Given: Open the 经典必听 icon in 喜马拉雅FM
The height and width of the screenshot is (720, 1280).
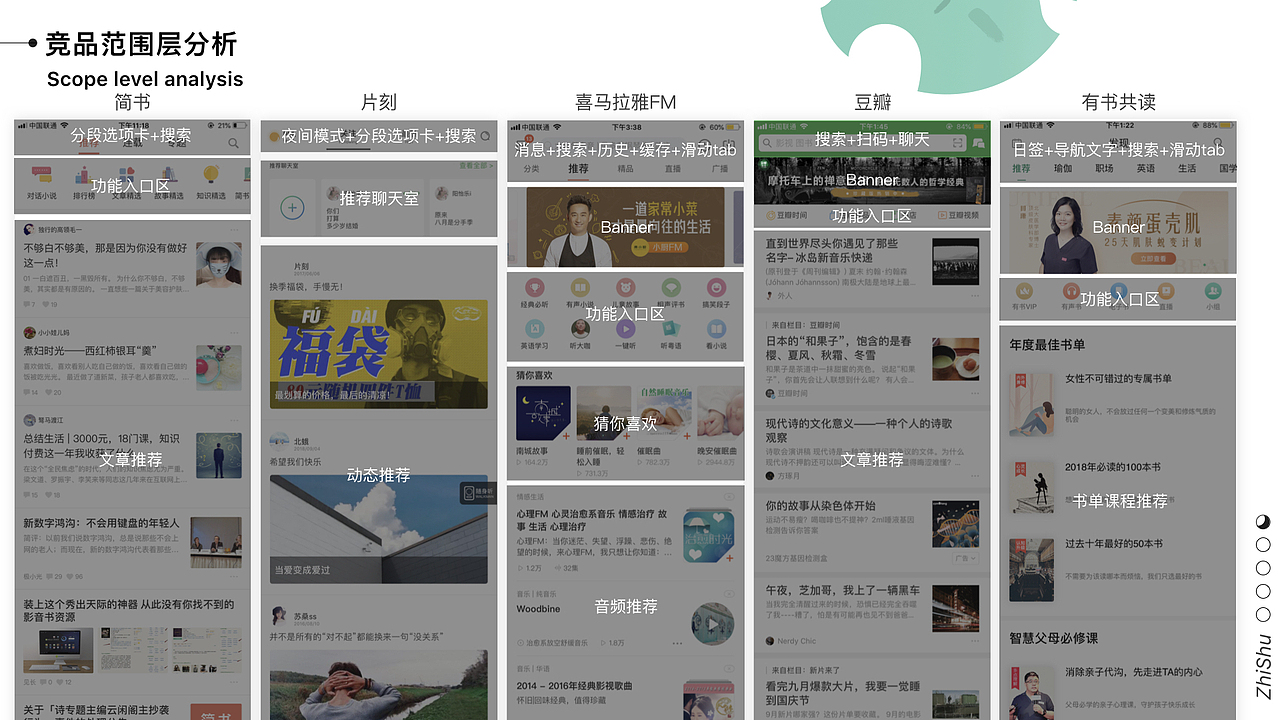Looking at the screenshot, I should pos(534,287).
